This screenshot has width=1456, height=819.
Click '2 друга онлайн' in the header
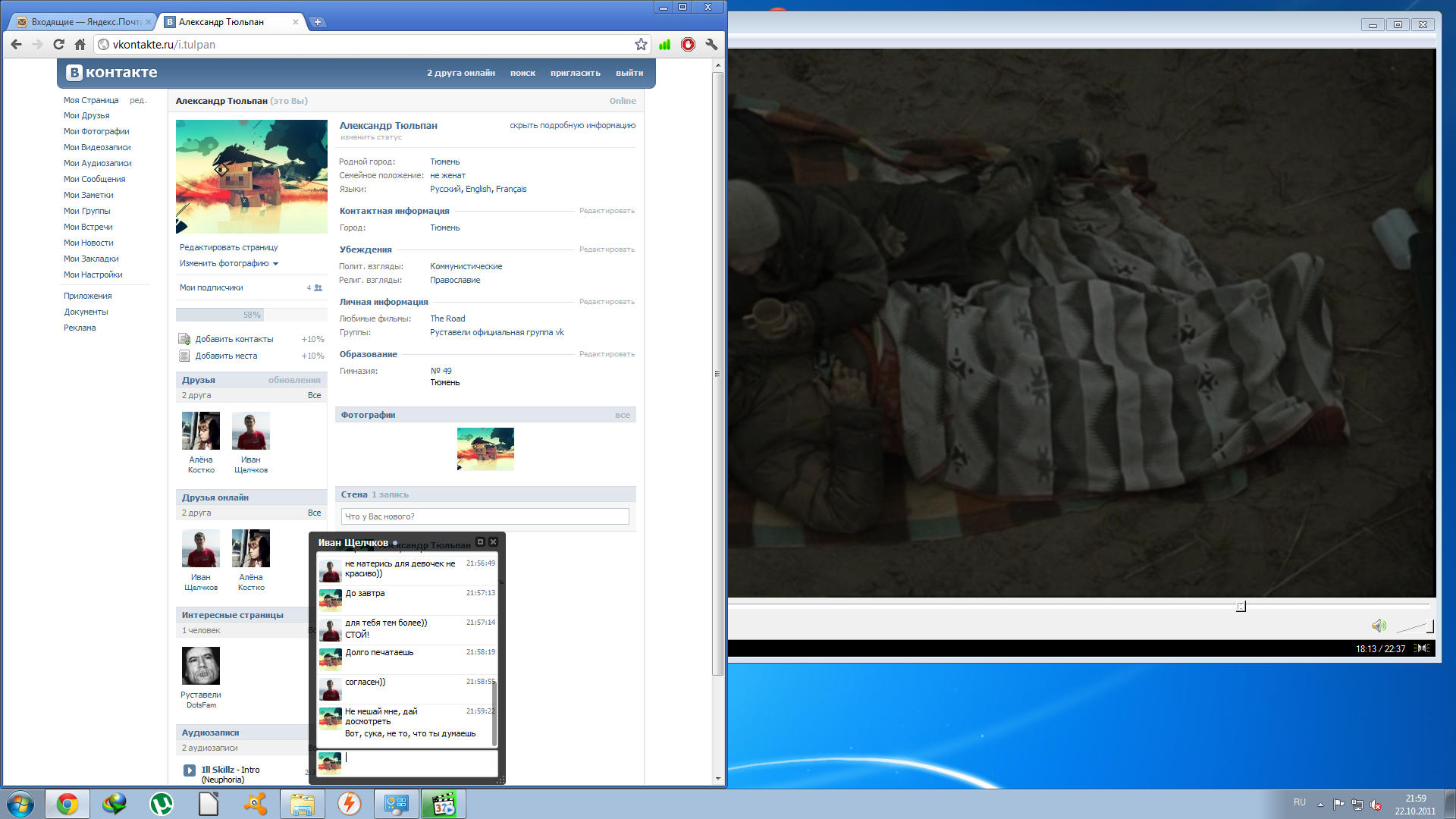click(x=460, y=73)
